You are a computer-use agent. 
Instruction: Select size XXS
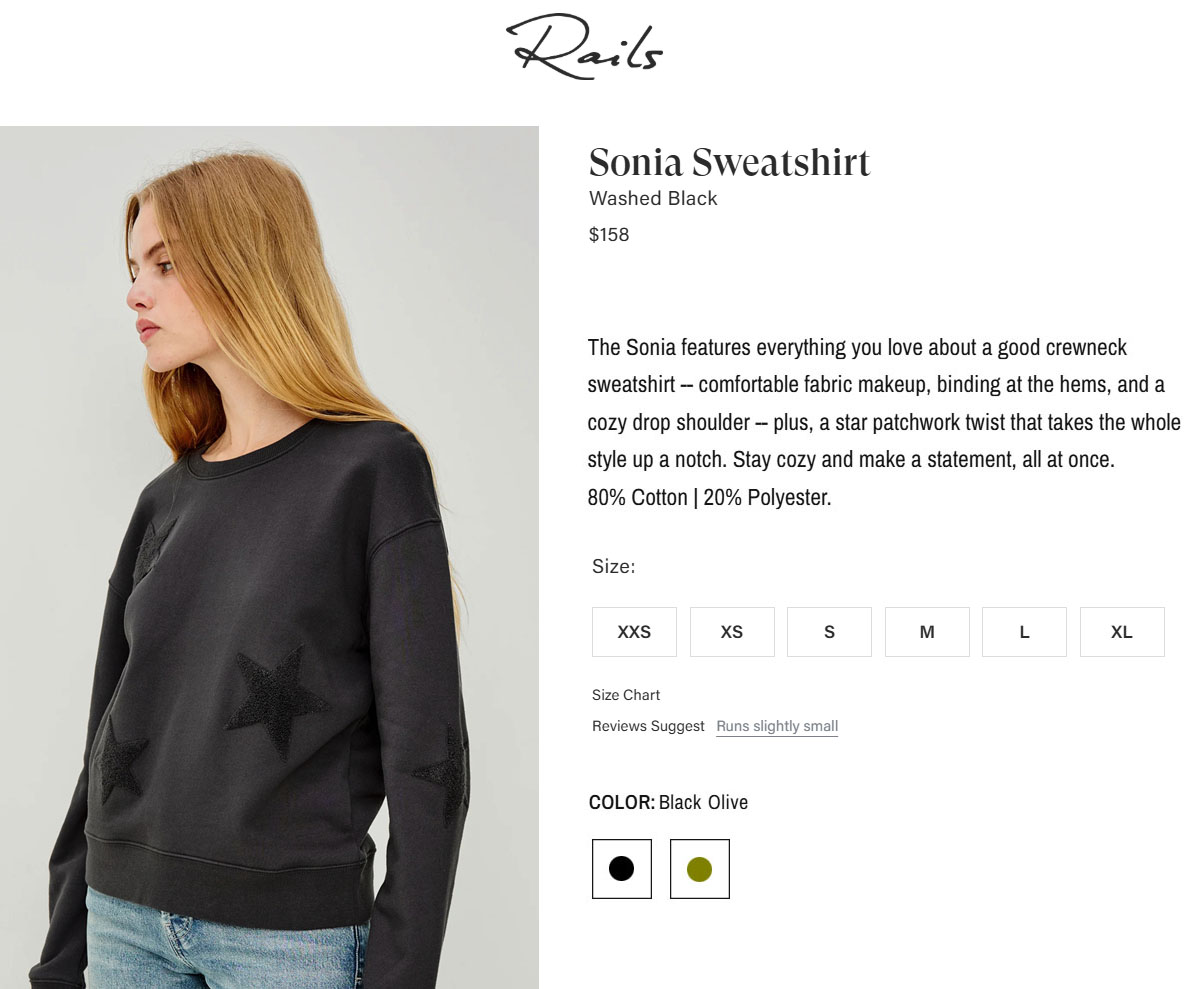coord(634,632)
